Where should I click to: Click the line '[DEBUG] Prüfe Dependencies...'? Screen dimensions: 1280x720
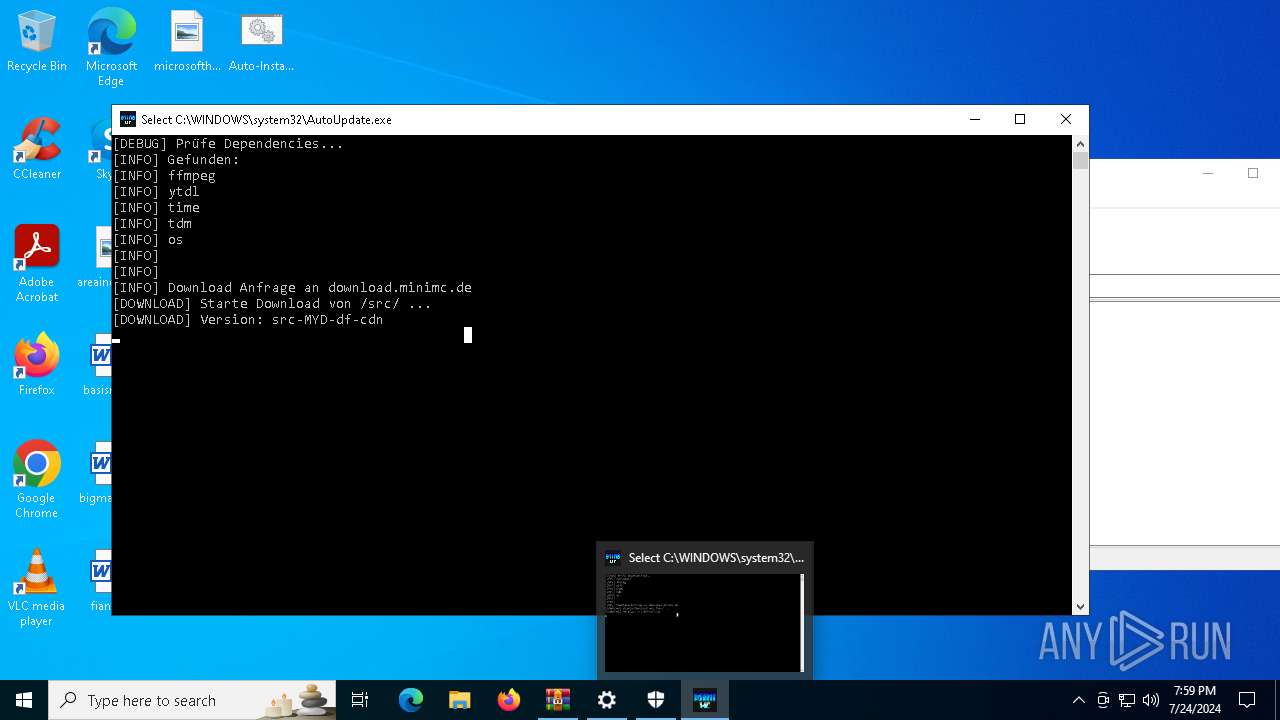(x=228, y=144)
